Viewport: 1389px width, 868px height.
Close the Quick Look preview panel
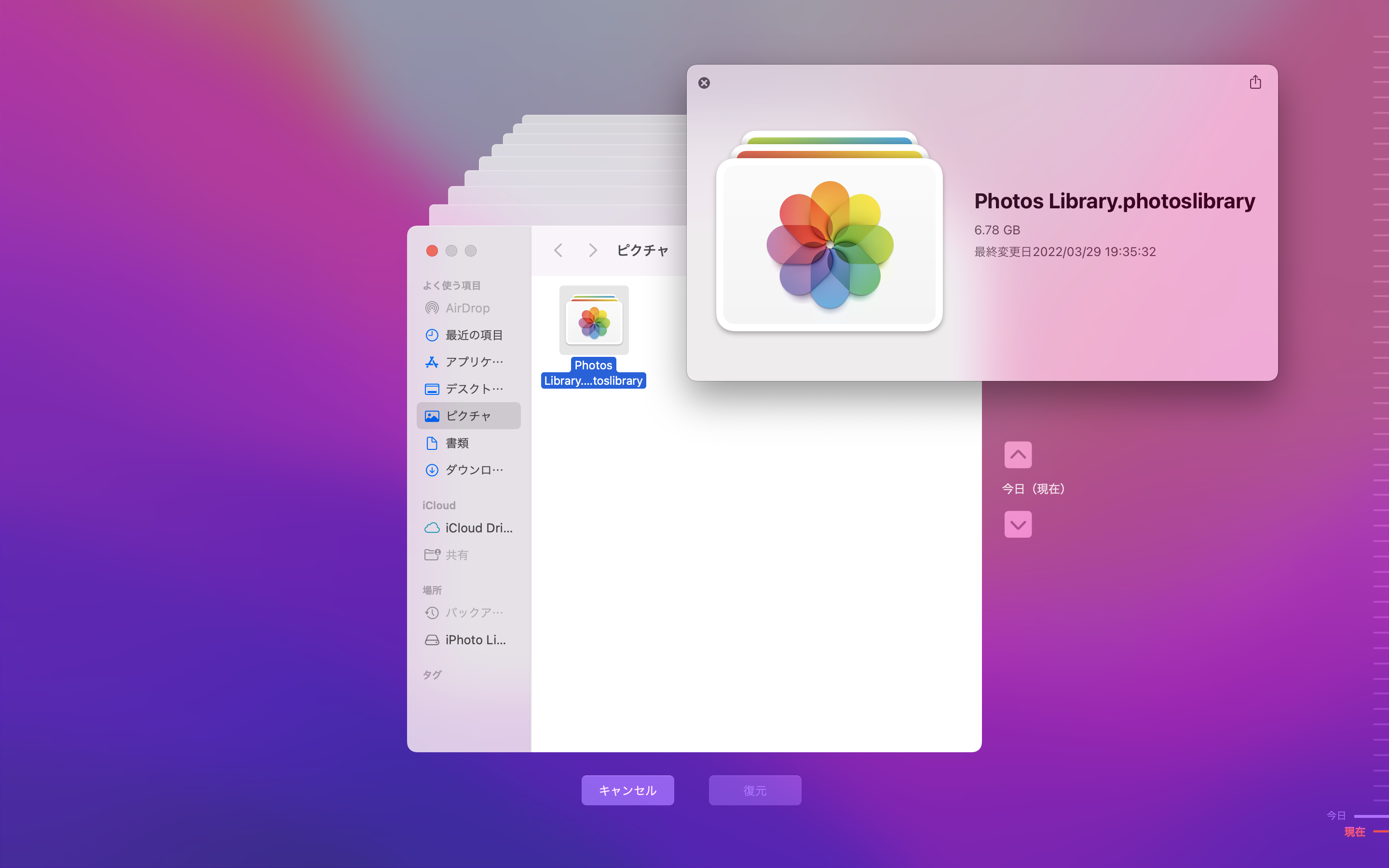[704, 82]
